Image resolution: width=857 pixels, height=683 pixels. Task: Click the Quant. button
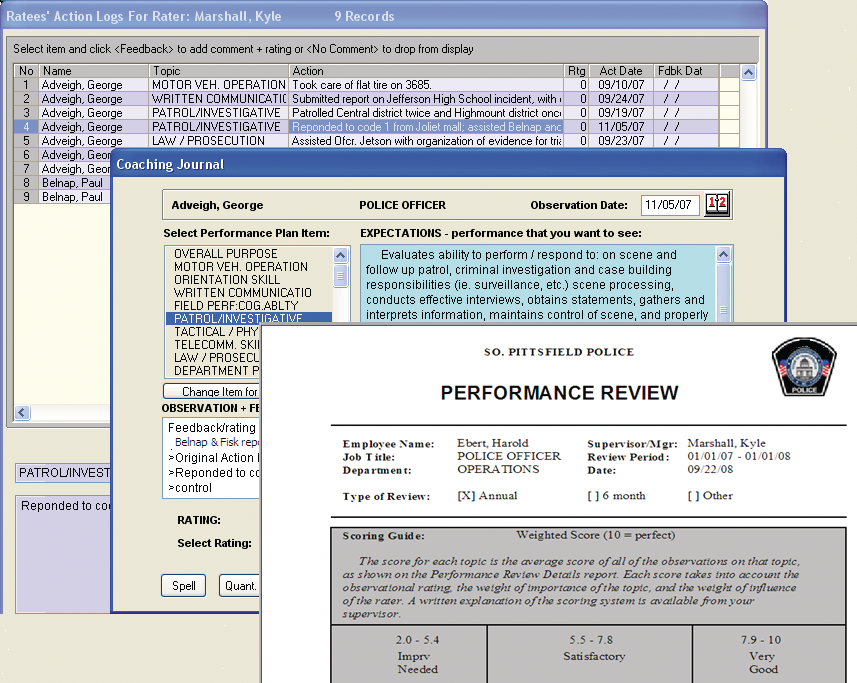click(x=240, y=586)
